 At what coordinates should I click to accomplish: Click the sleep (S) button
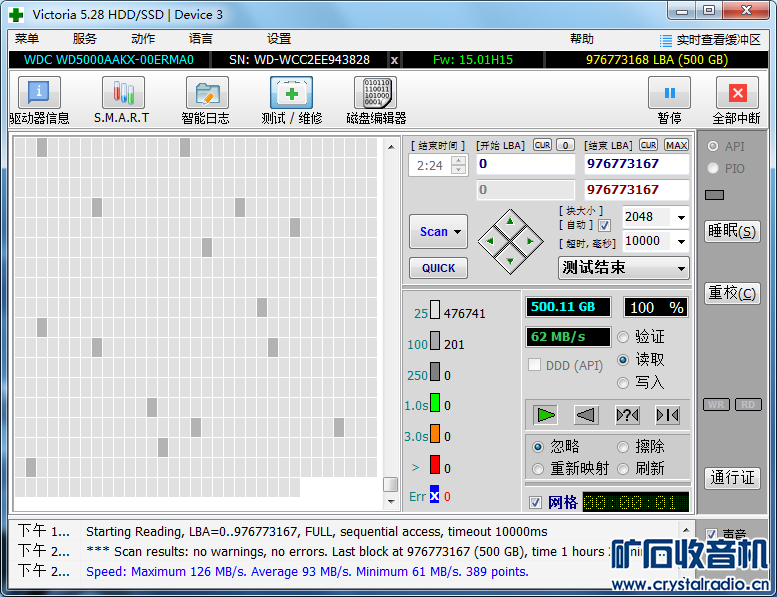(732, 231)
